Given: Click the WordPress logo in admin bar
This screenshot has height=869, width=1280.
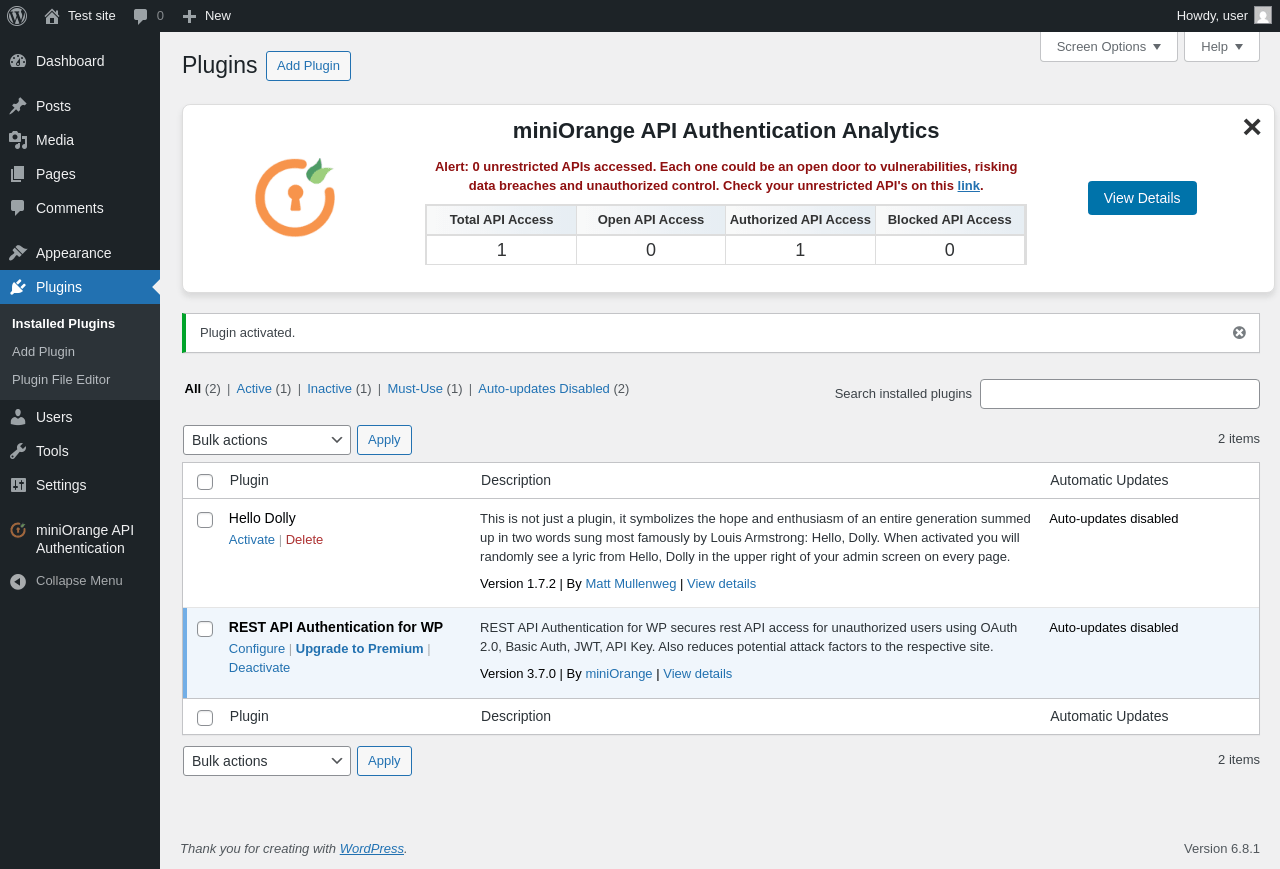Looking at the screenshot, I should pos(17,16).
